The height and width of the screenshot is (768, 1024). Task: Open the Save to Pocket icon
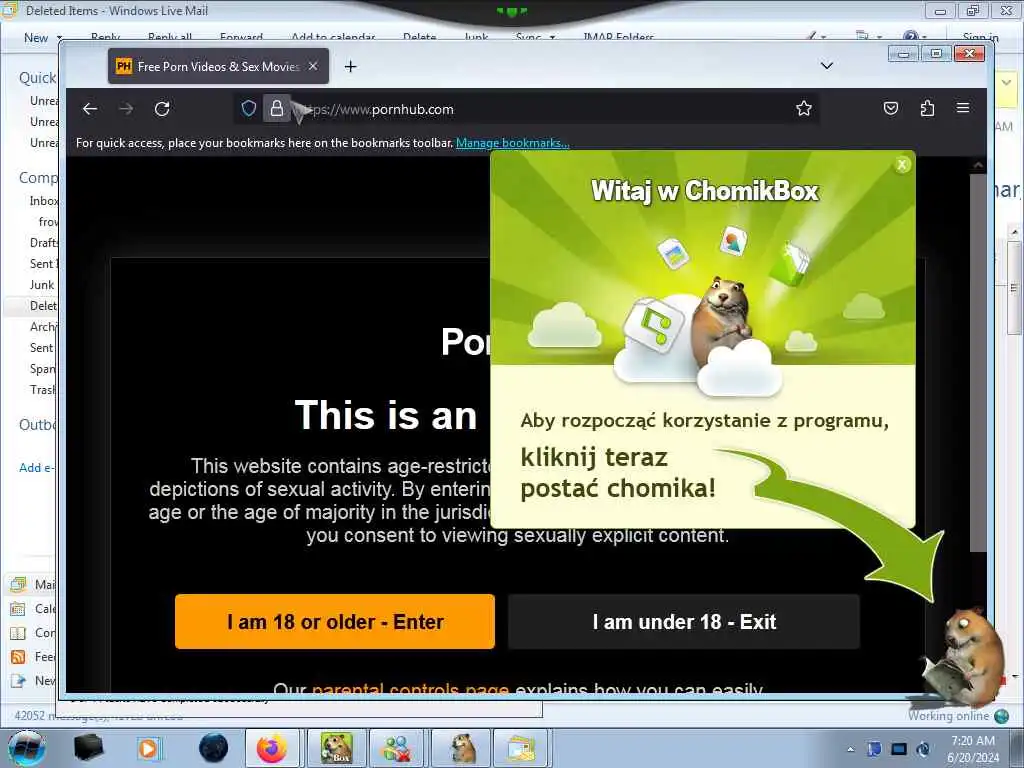(891, 108)
